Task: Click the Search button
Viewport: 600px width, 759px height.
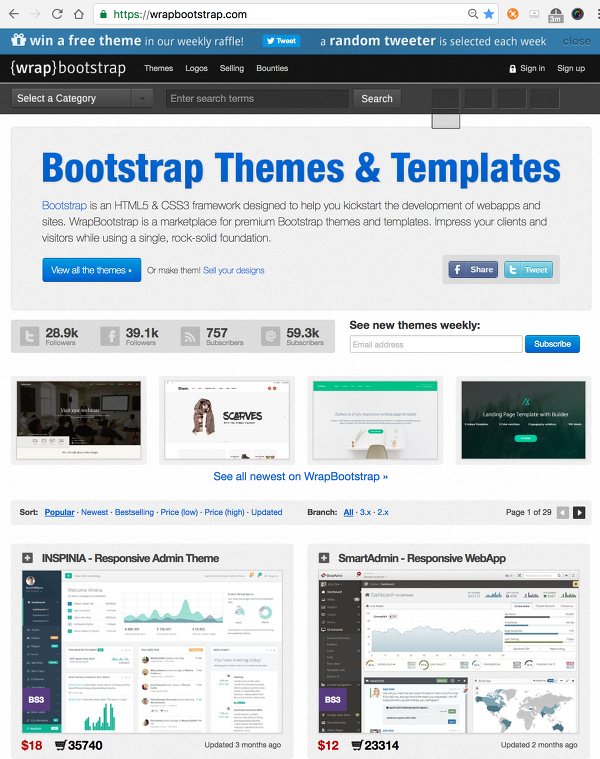Action: pyautogui.click(x=377, y=98)
